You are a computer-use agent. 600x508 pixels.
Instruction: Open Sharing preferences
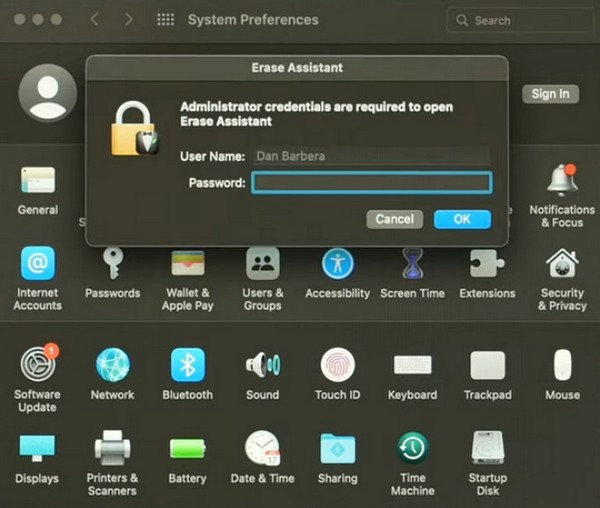(x=338, y=448)
